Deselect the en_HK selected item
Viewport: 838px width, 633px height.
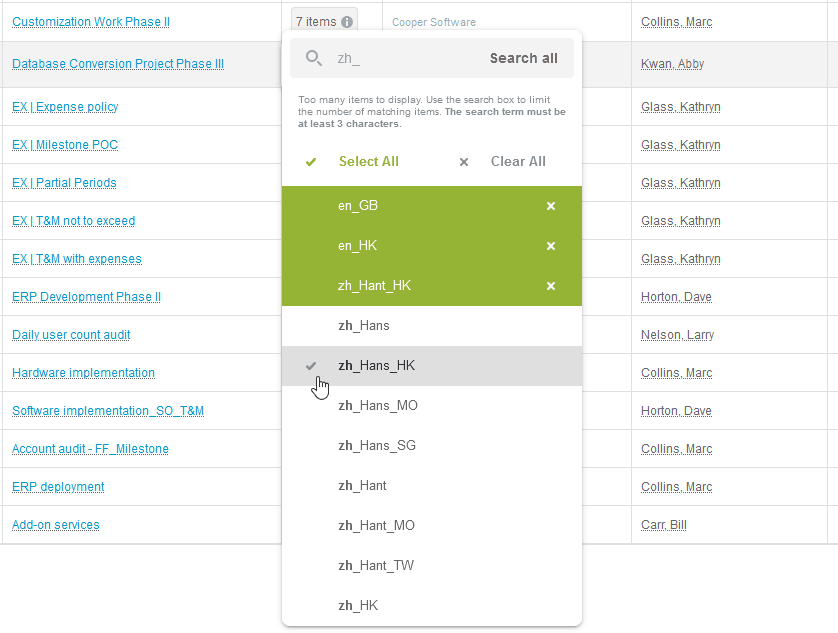click(432, 246)
